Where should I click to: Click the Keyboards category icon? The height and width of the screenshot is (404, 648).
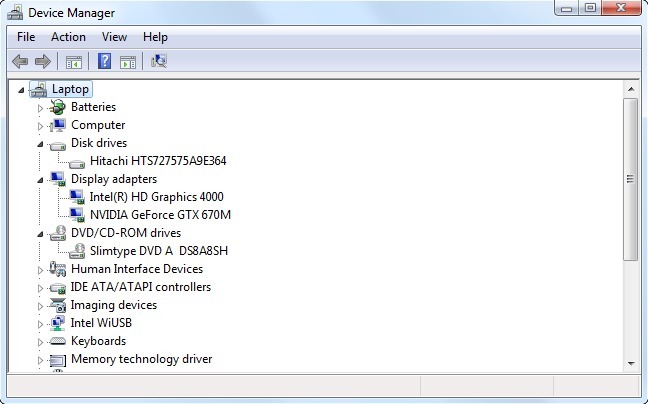(x=57, y=341)
